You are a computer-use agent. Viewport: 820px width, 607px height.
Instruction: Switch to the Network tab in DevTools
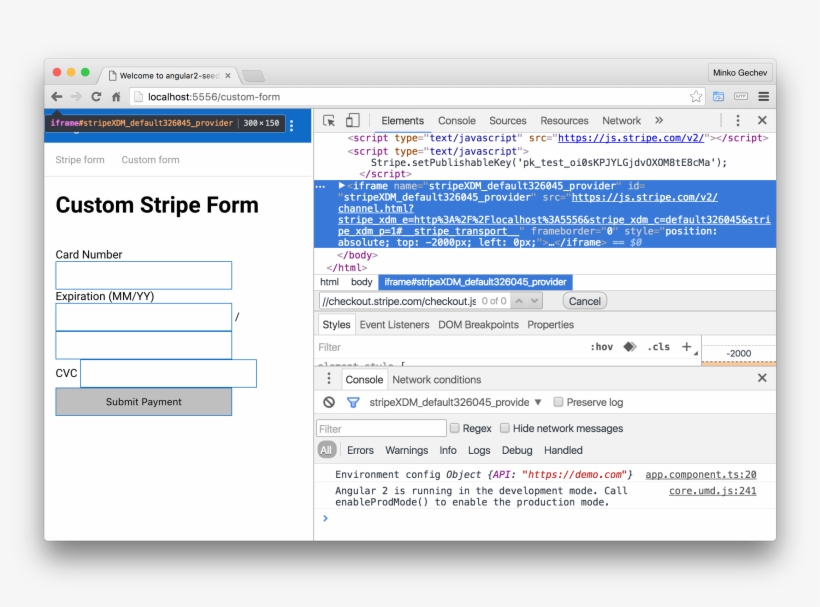[621, 120]
